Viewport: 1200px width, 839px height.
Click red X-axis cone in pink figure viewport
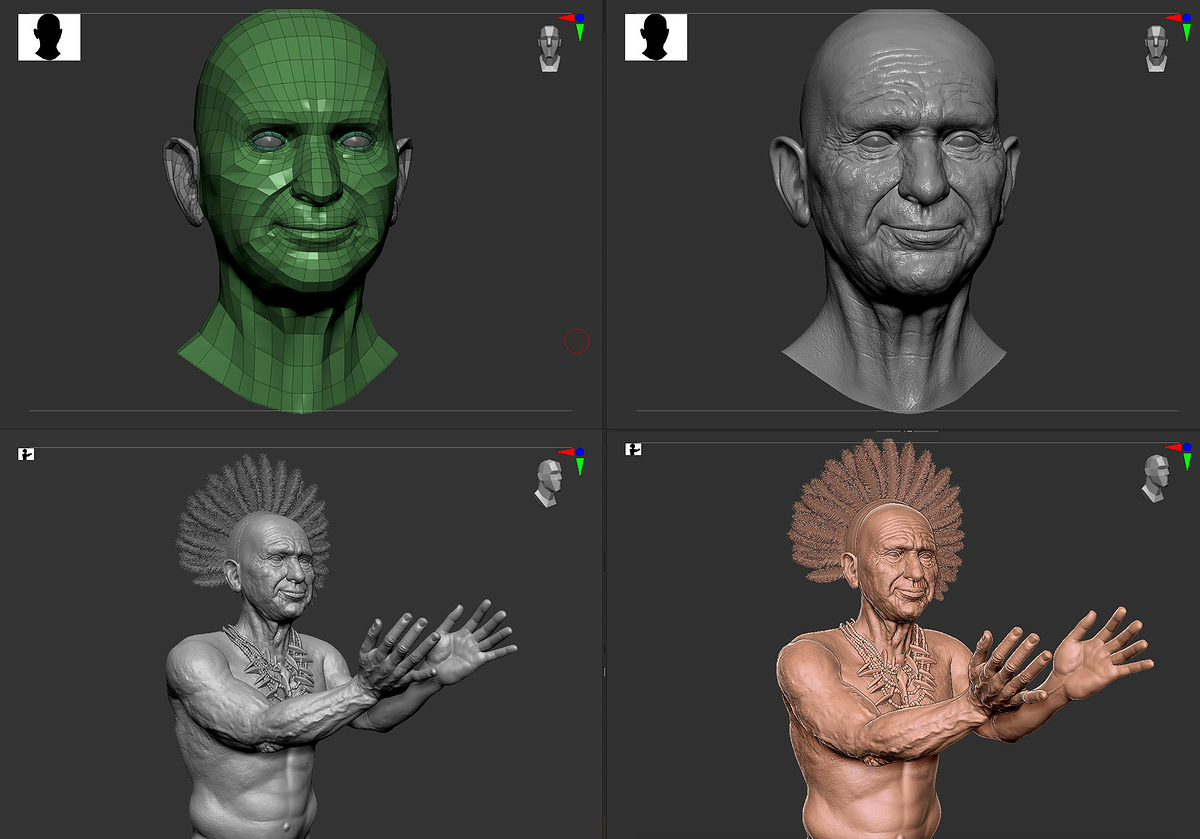click(x=1172, y=449)
